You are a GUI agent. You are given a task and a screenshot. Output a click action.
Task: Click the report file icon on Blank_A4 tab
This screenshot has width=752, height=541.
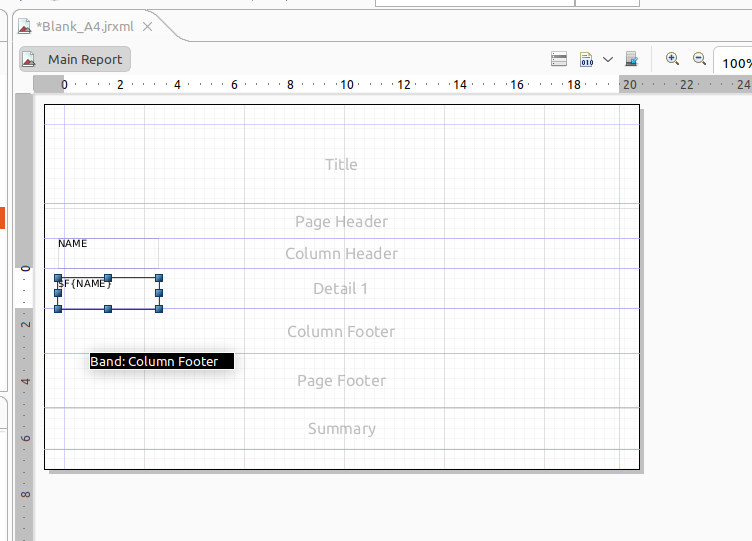click(x=25, y=26)
